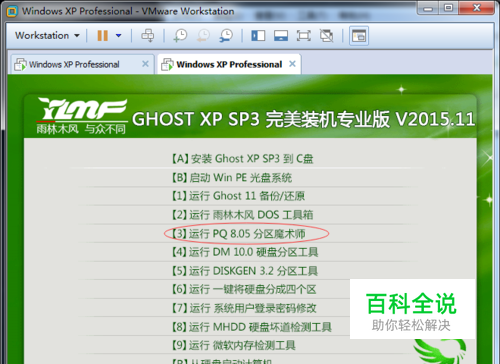Open the Workstation dropdown menu
Viewport: 500px width, 364px height.
(x=47, y=35)
